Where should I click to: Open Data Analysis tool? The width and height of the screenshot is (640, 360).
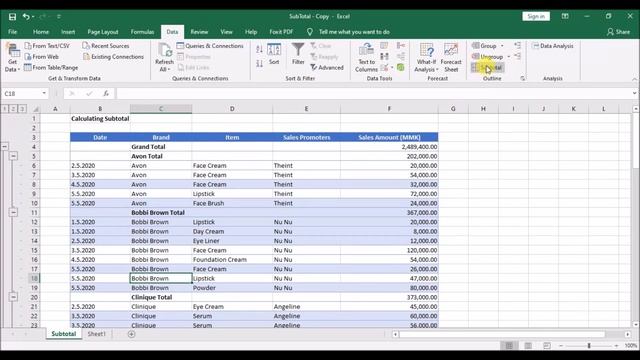(553, 46)
